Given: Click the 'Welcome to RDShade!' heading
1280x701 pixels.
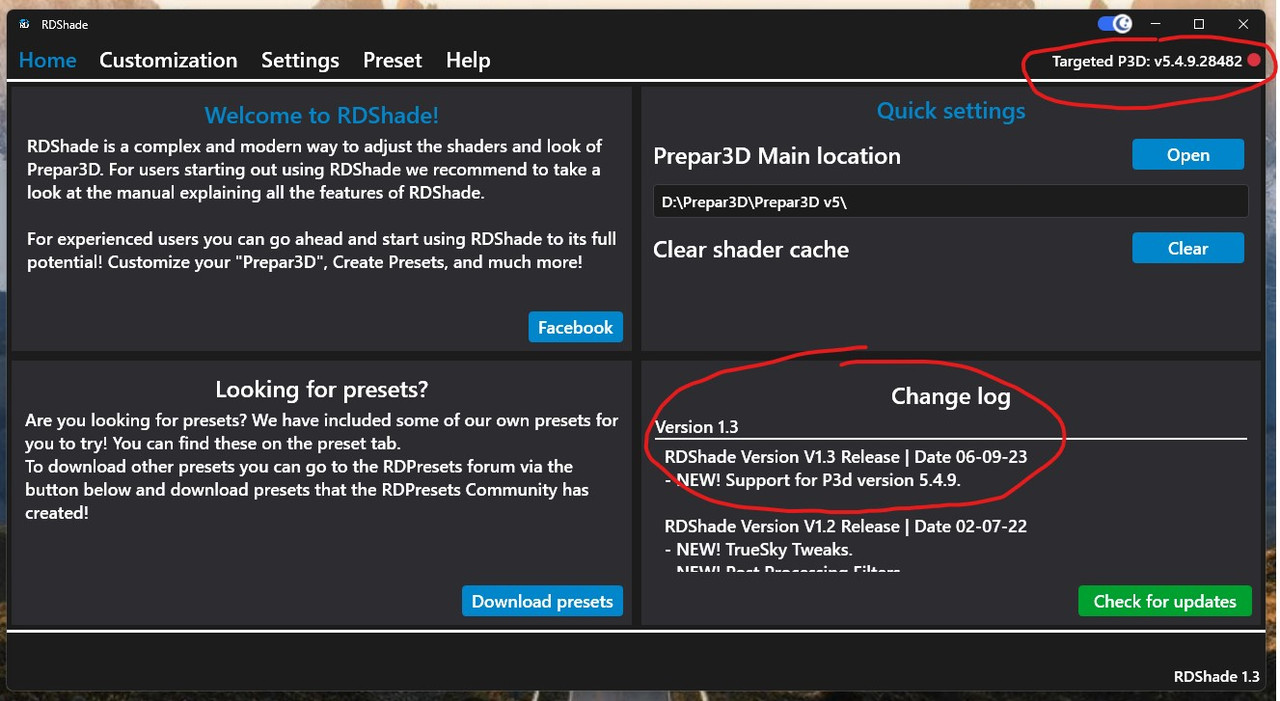Looking at the screenshot, I should pos(322,116).
